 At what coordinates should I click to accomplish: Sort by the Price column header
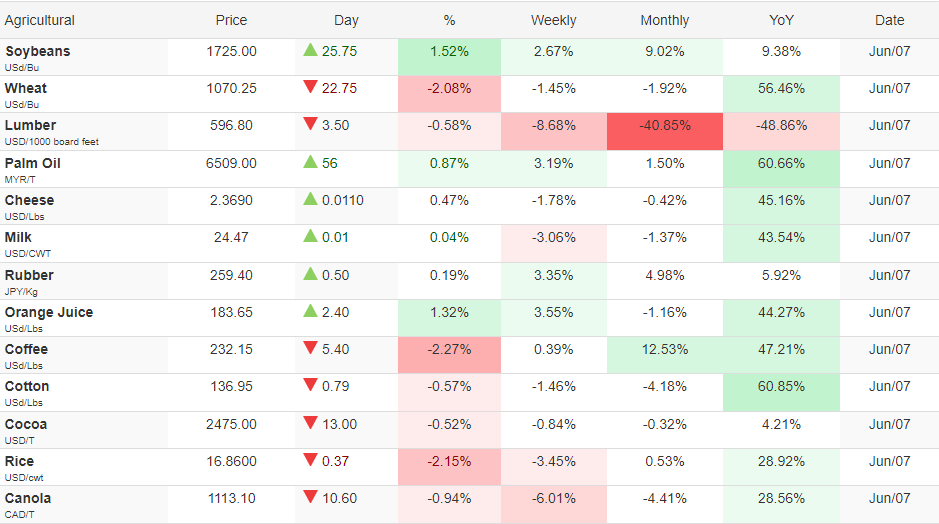pyautogui.click(x=231, y=20)
